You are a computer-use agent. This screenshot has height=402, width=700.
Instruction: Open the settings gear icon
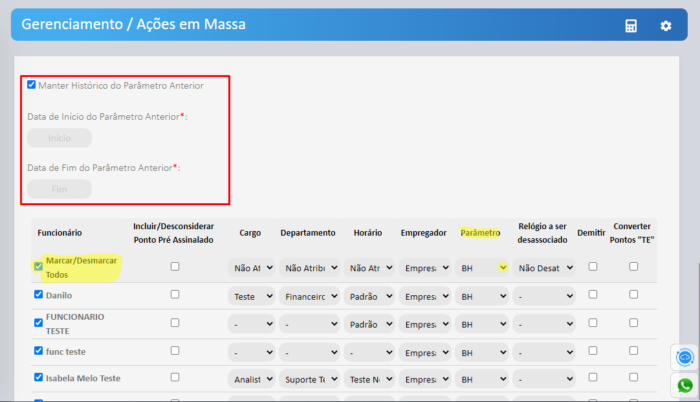[666, 25]
